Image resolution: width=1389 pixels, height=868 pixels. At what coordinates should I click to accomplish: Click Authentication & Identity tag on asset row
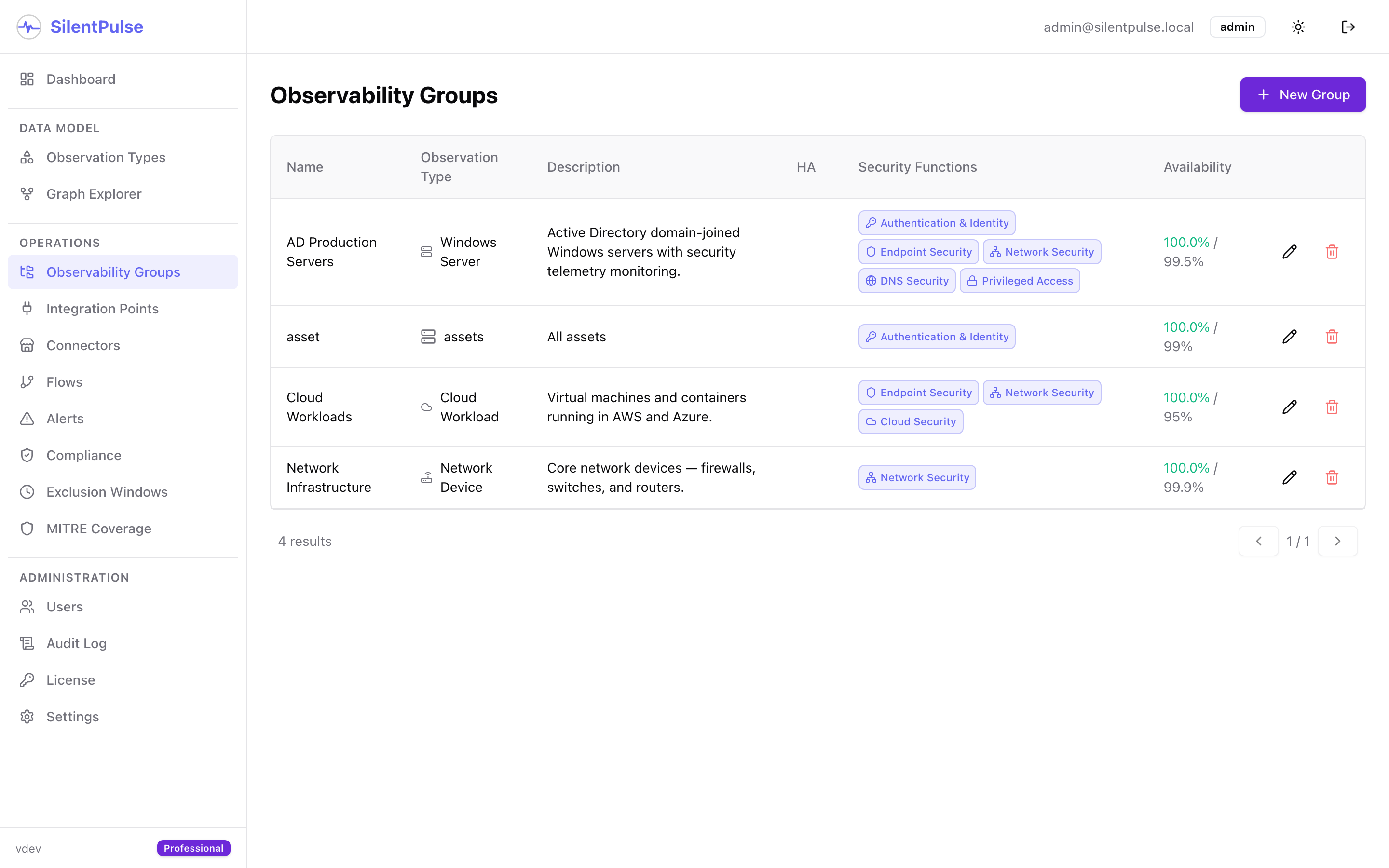point(937,337)
